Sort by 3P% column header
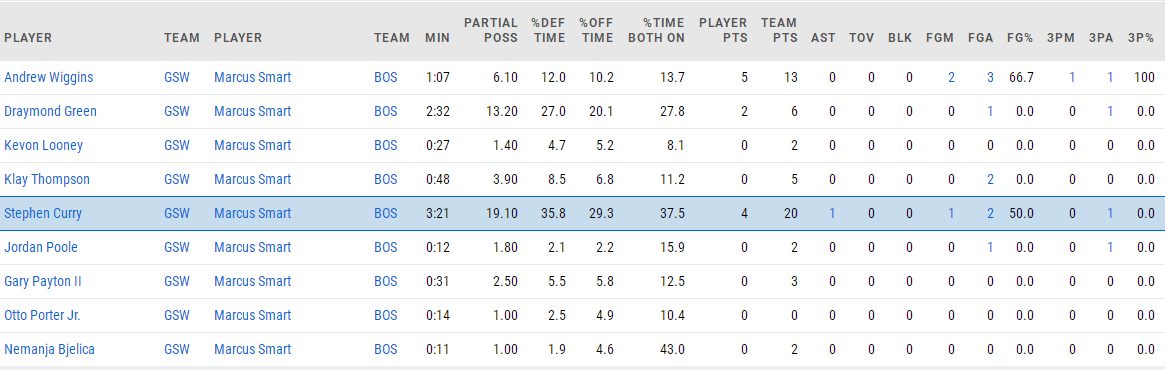The width and height of the screenshot is (1165, 370). [x=1140, y=38]
